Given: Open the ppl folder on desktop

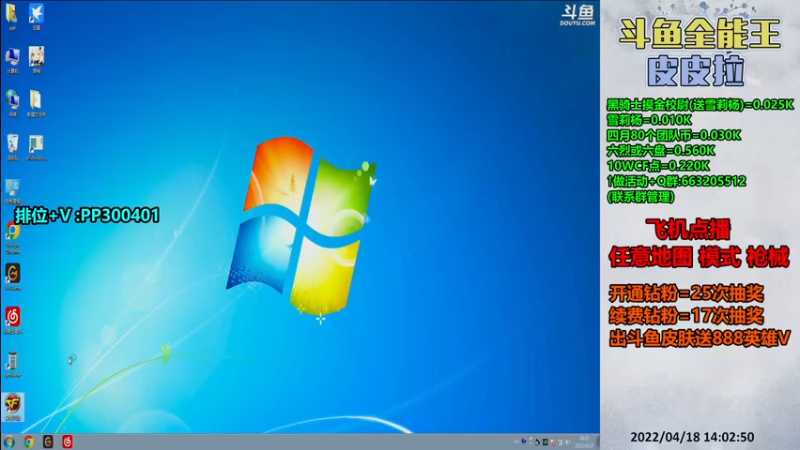Looking at the screenshot, I should click(12, 16).
